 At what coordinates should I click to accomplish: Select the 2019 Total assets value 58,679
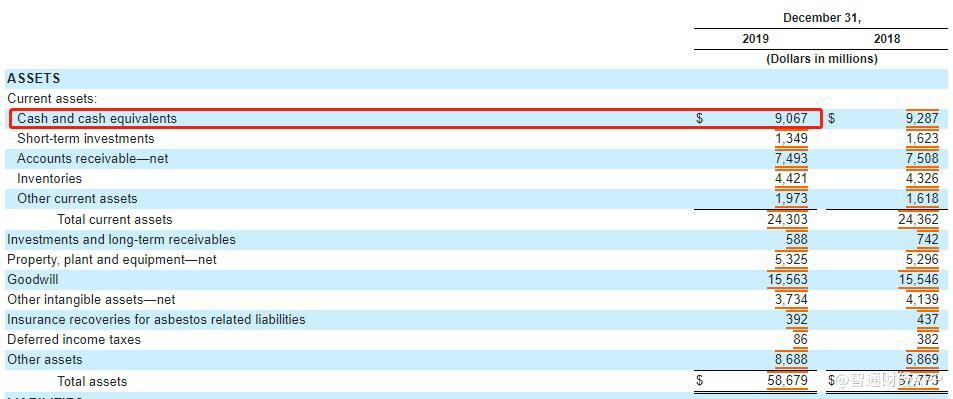point(788,381)
